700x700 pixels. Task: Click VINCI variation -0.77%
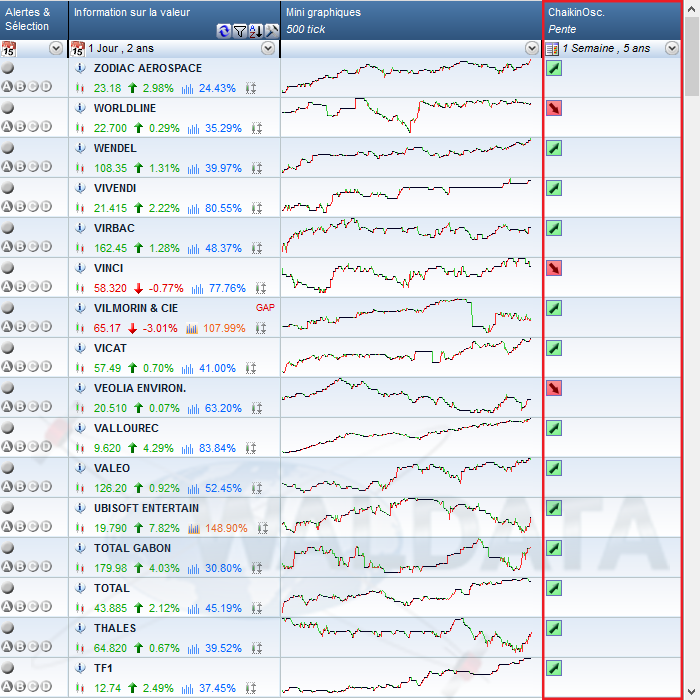(x=166, y=288)
